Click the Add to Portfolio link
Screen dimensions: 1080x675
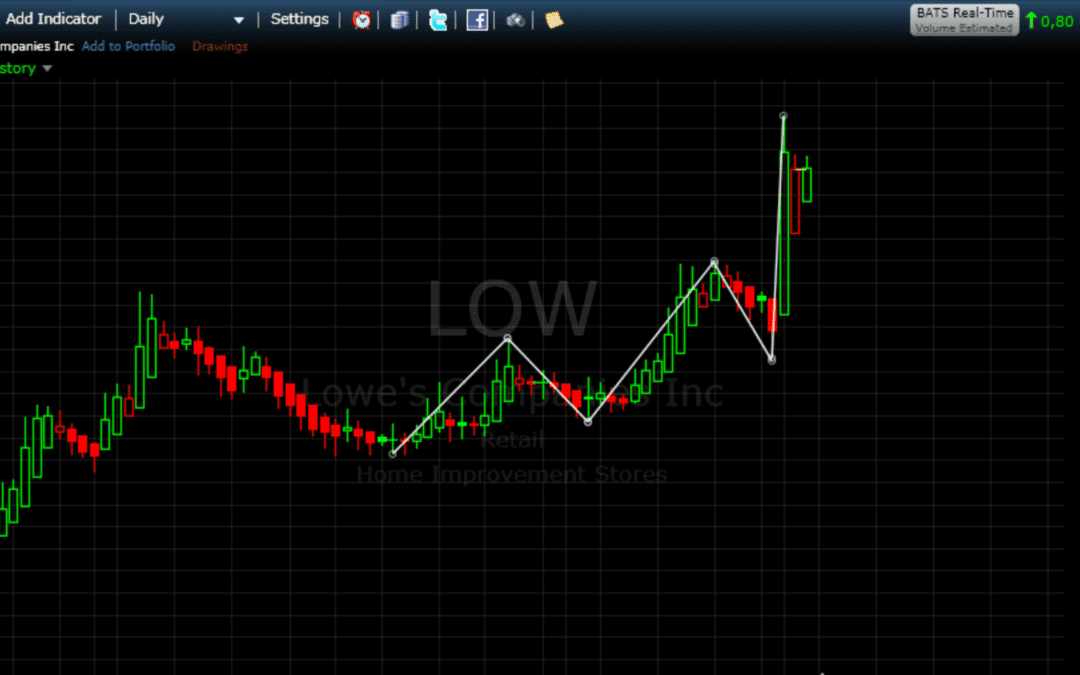pyautogui.click(x=128, y=46)
